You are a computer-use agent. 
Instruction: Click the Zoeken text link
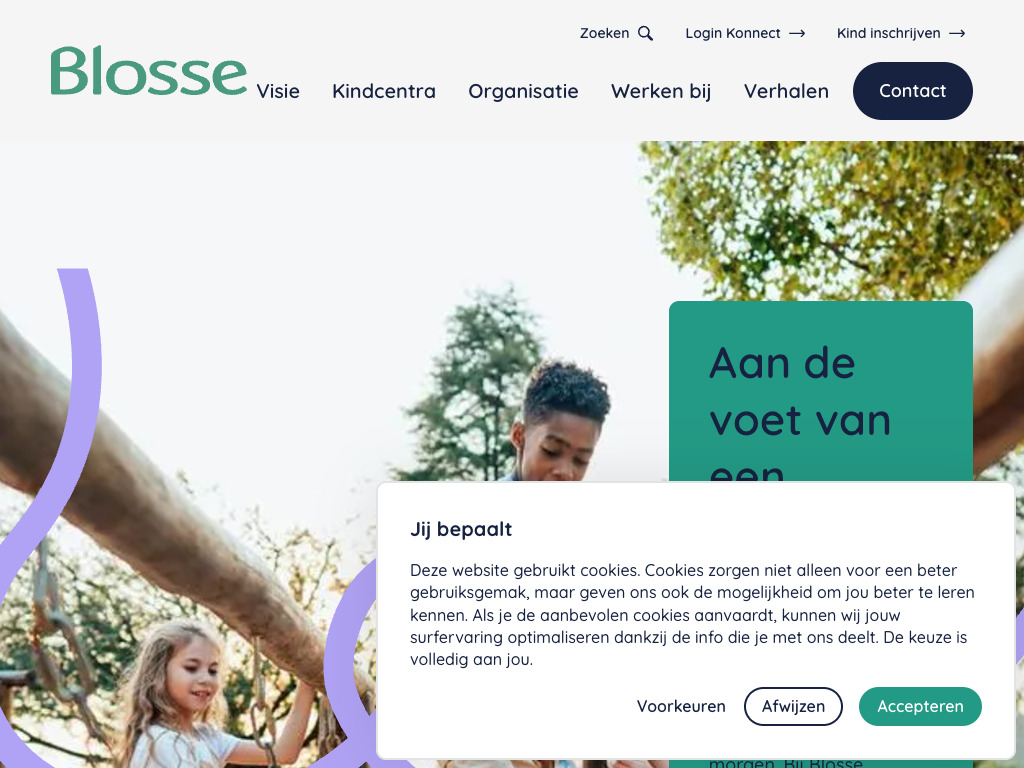pos(605,33)
